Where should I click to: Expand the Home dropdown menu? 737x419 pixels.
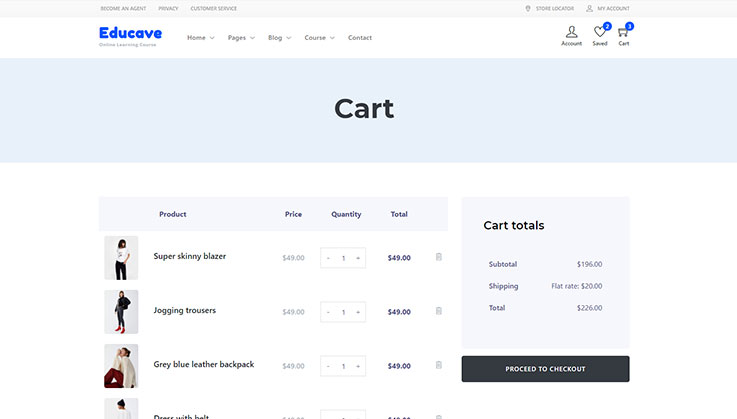point(200,38)
